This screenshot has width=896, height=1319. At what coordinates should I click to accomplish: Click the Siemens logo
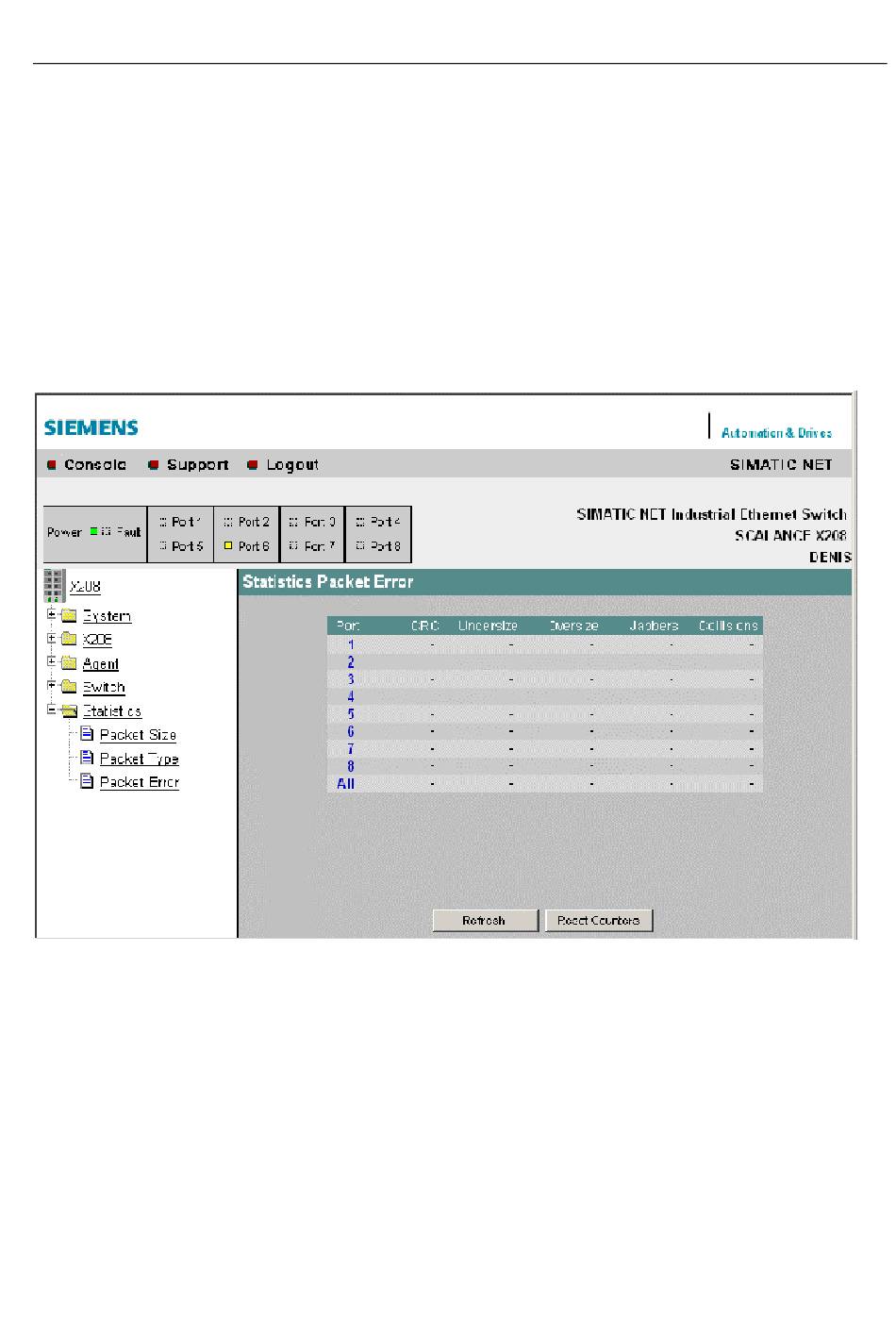coord(91,427)
